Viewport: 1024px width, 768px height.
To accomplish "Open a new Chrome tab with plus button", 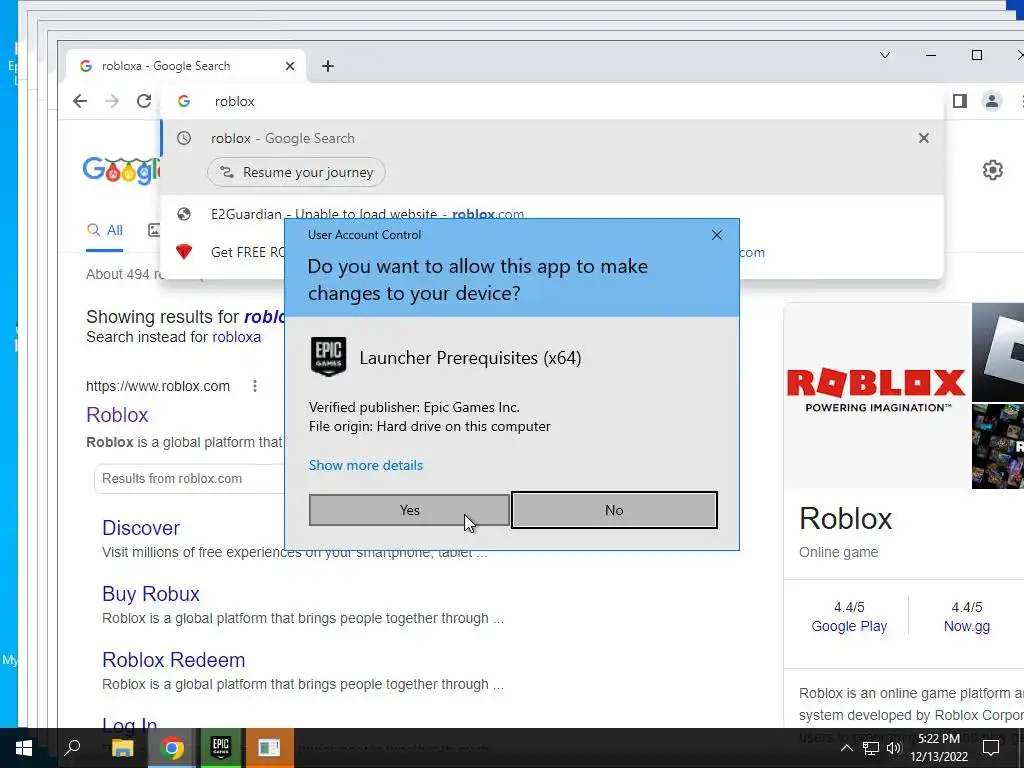I will click(x=328, y=66).
